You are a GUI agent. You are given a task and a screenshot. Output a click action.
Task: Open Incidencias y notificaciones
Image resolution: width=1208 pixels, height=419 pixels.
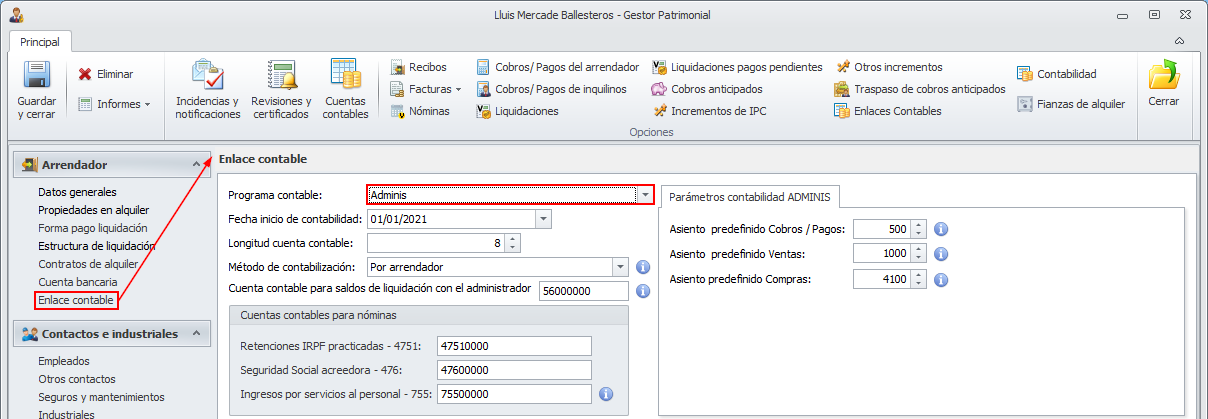tap(208, 91)
